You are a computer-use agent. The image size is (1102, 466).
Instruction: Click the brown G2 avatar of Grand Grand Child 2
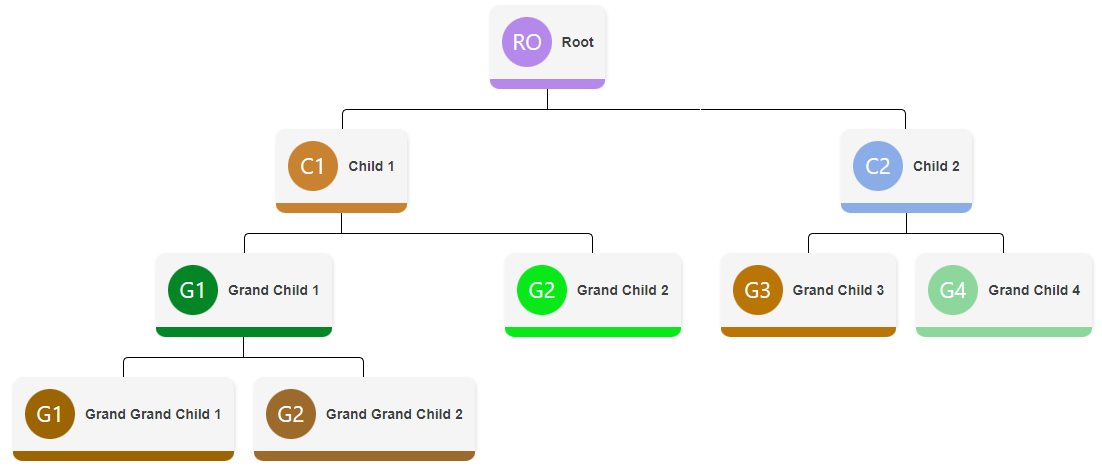coord(291,414)
